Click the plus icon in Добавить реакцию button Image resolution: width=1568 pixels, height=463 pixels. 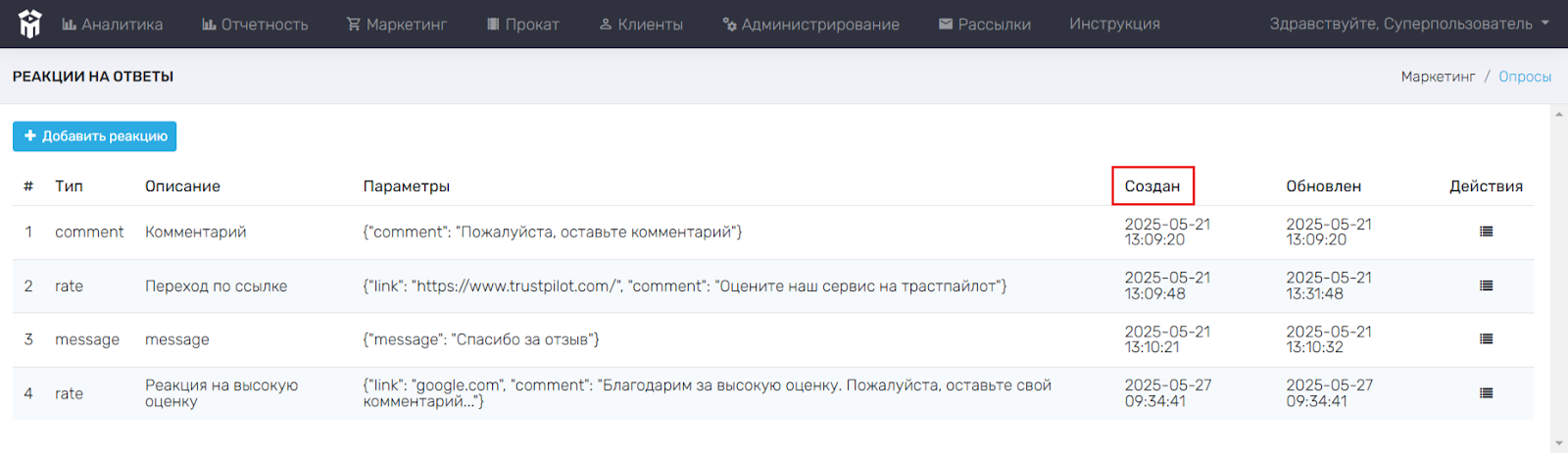point(30,136)
